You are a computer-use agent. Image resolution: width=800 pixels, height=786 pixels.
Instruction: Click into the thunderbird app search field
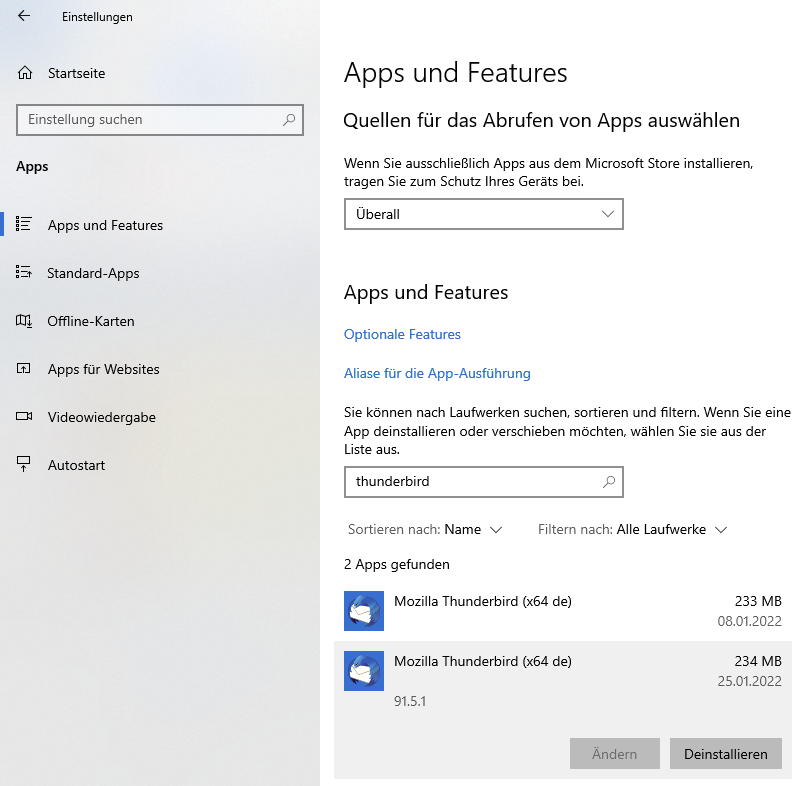[483, 481]
